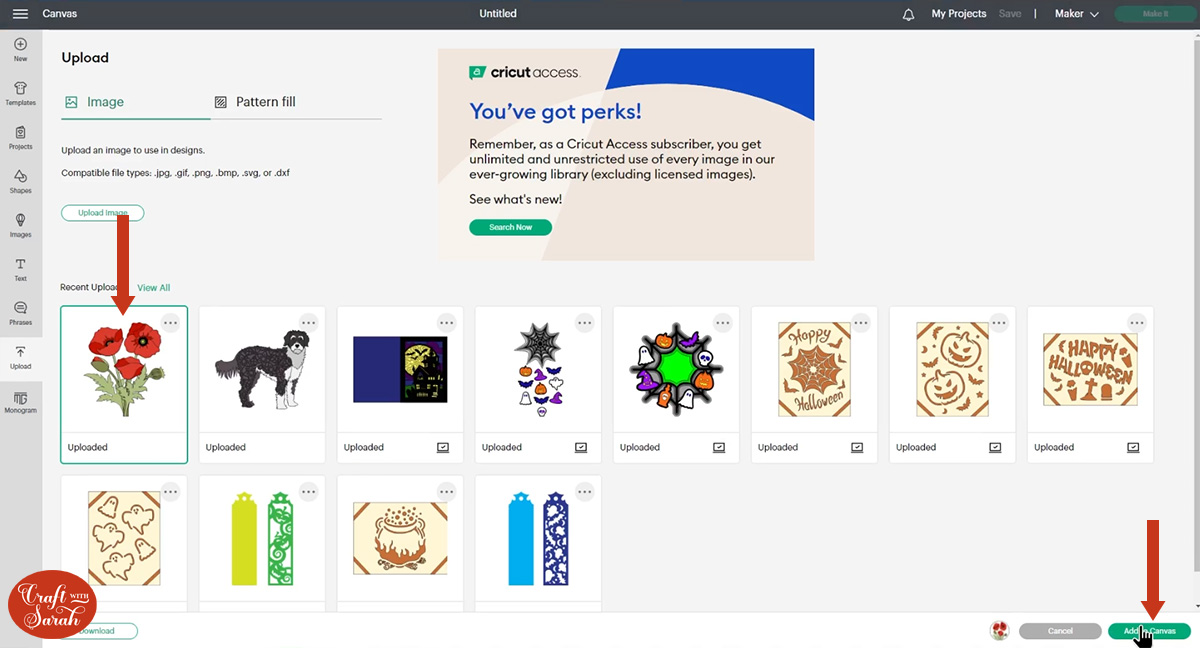Screen dimensions: 1200x648
Task: Select Upload in the left sidebar
Action: 20,358
